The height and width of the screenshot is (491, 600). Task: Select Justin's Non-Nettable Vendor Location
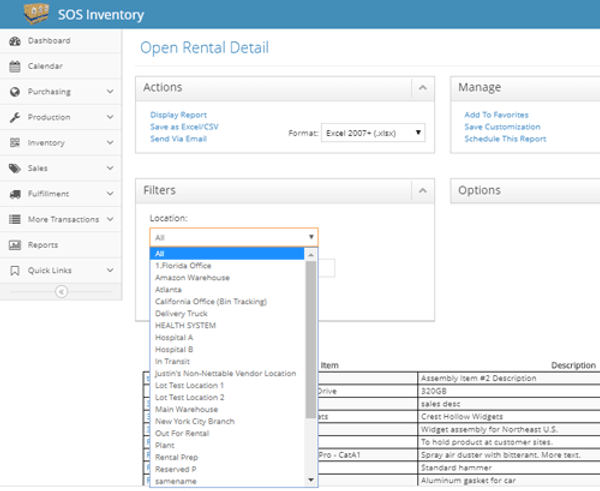[x=227, y=373]
